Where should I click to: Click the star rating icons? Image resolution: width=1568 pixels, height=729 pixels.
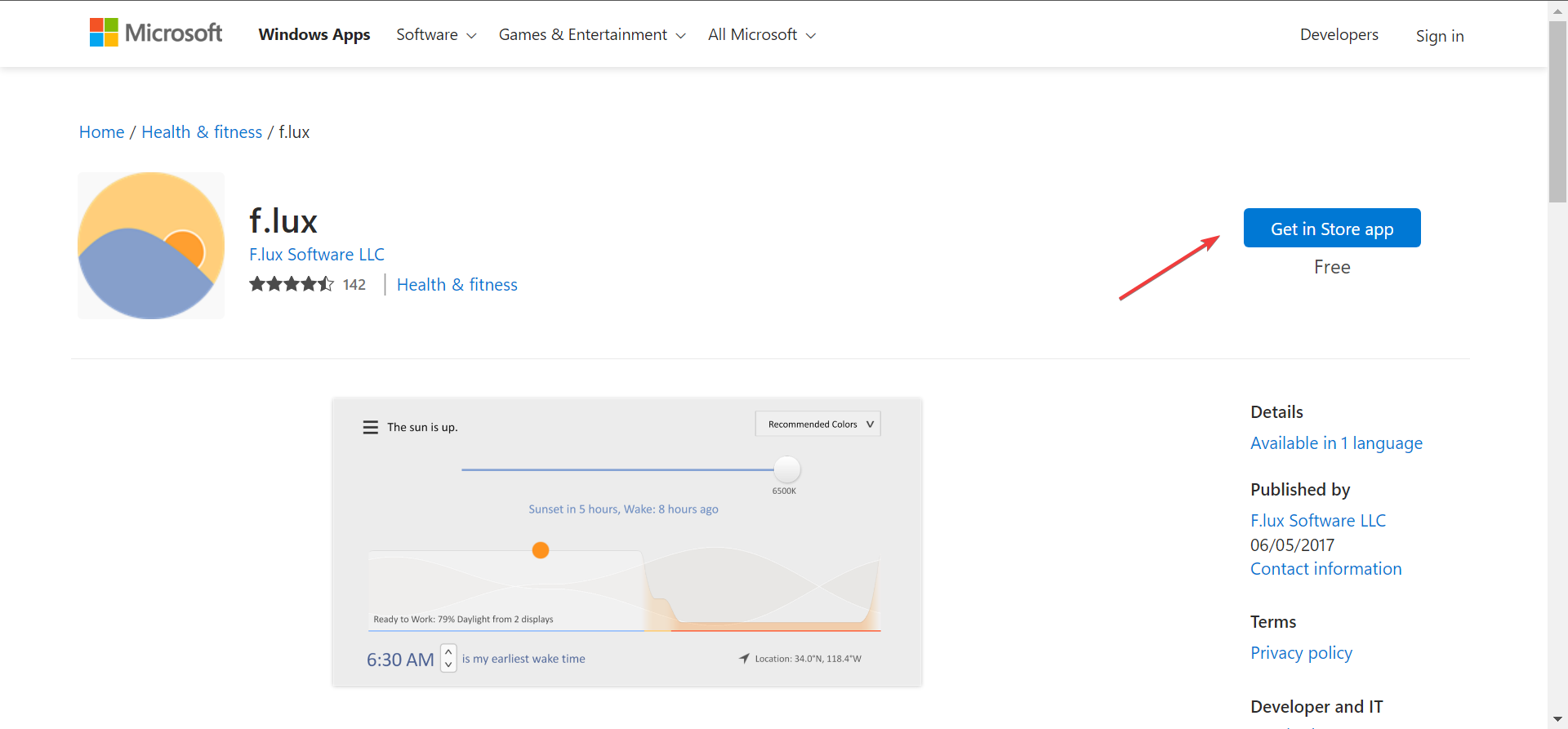(292, 284)
